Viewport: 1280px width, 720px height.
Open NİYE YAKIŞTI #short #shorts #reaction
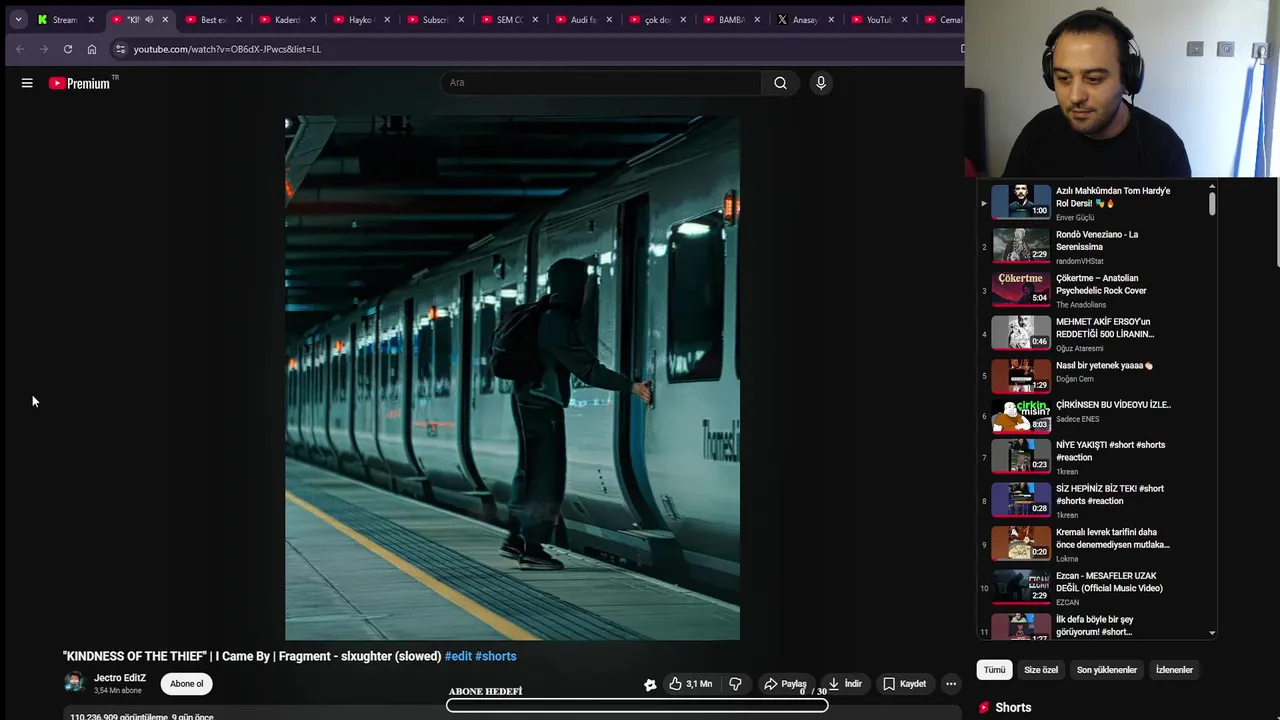pos(1111,451)
